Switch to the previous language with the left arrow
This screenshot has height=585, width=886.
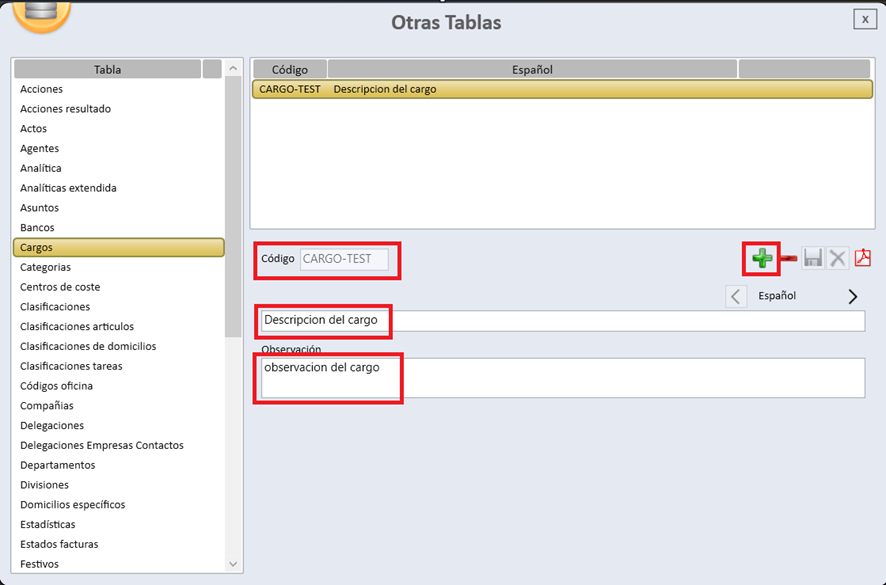point(736,296)
